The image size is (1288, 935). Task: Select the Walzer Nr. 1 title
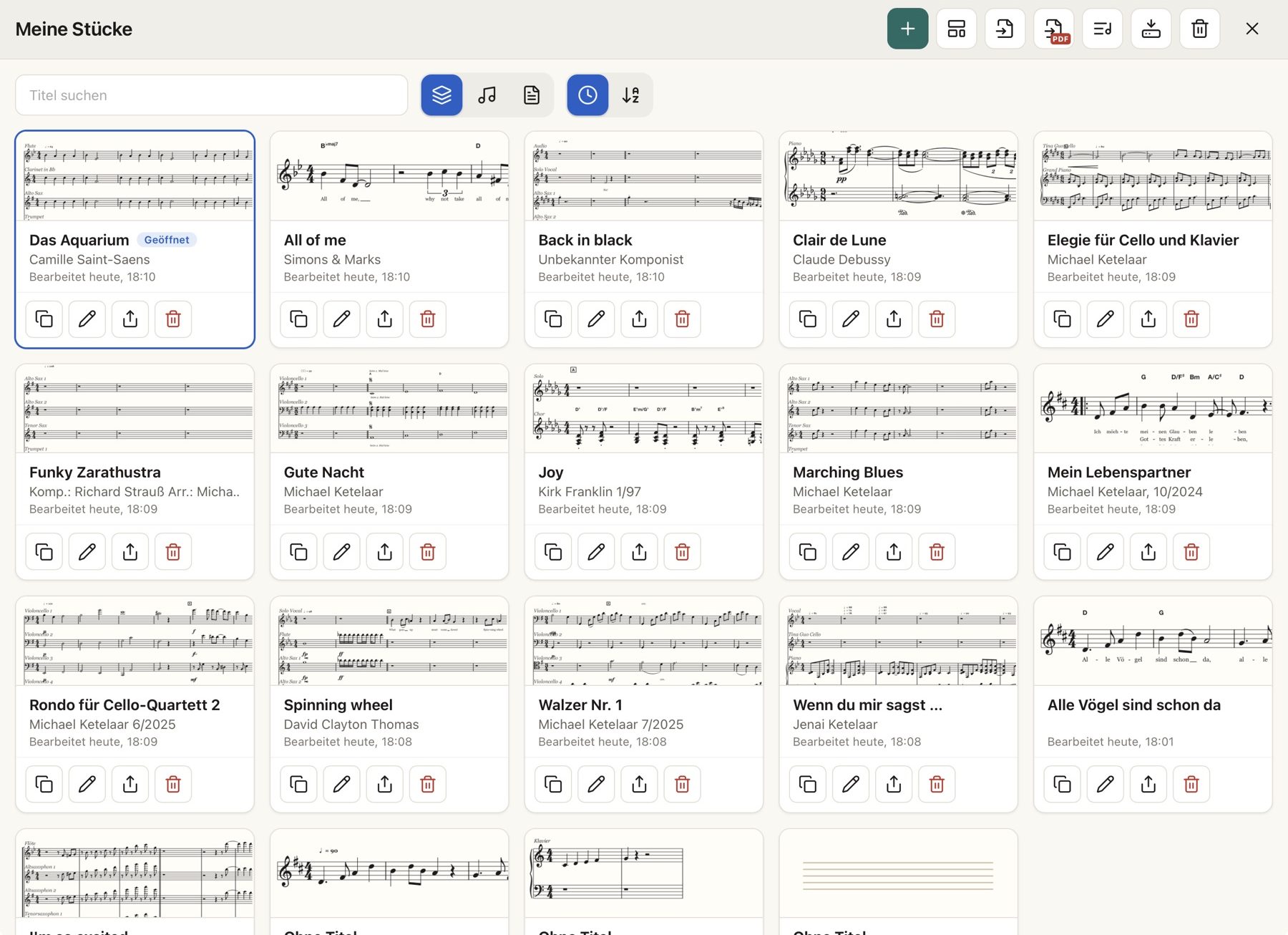tap(580, 704)
